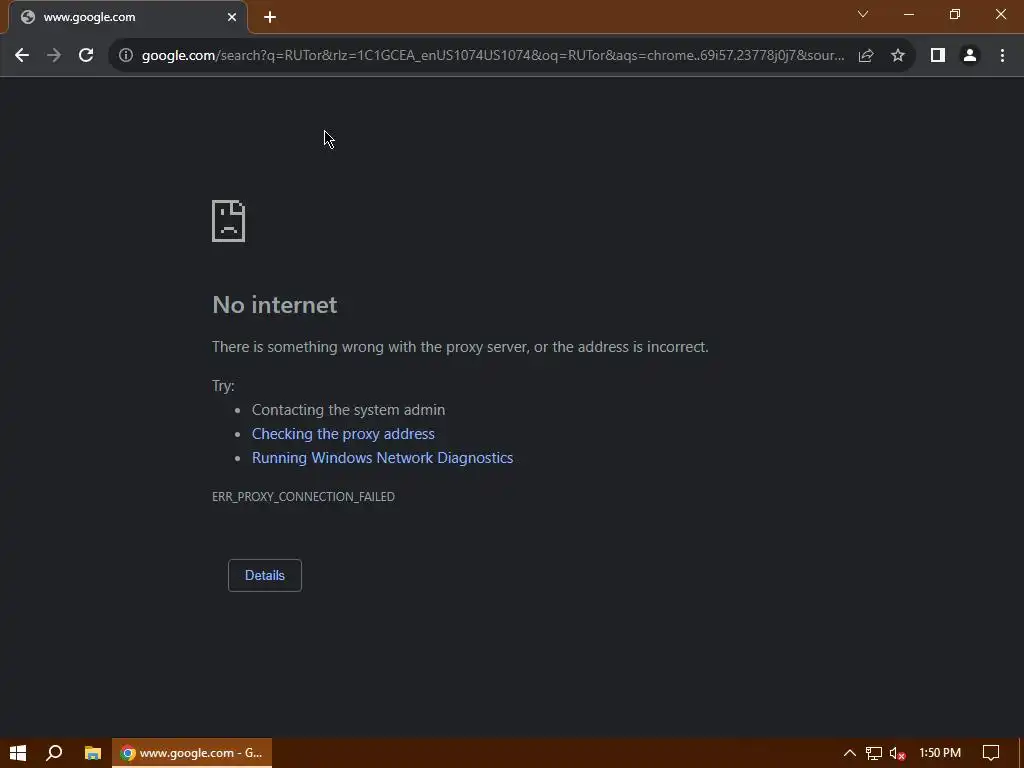
Task: Click the forward navigation arrow
Action: [x=54, y=56]
